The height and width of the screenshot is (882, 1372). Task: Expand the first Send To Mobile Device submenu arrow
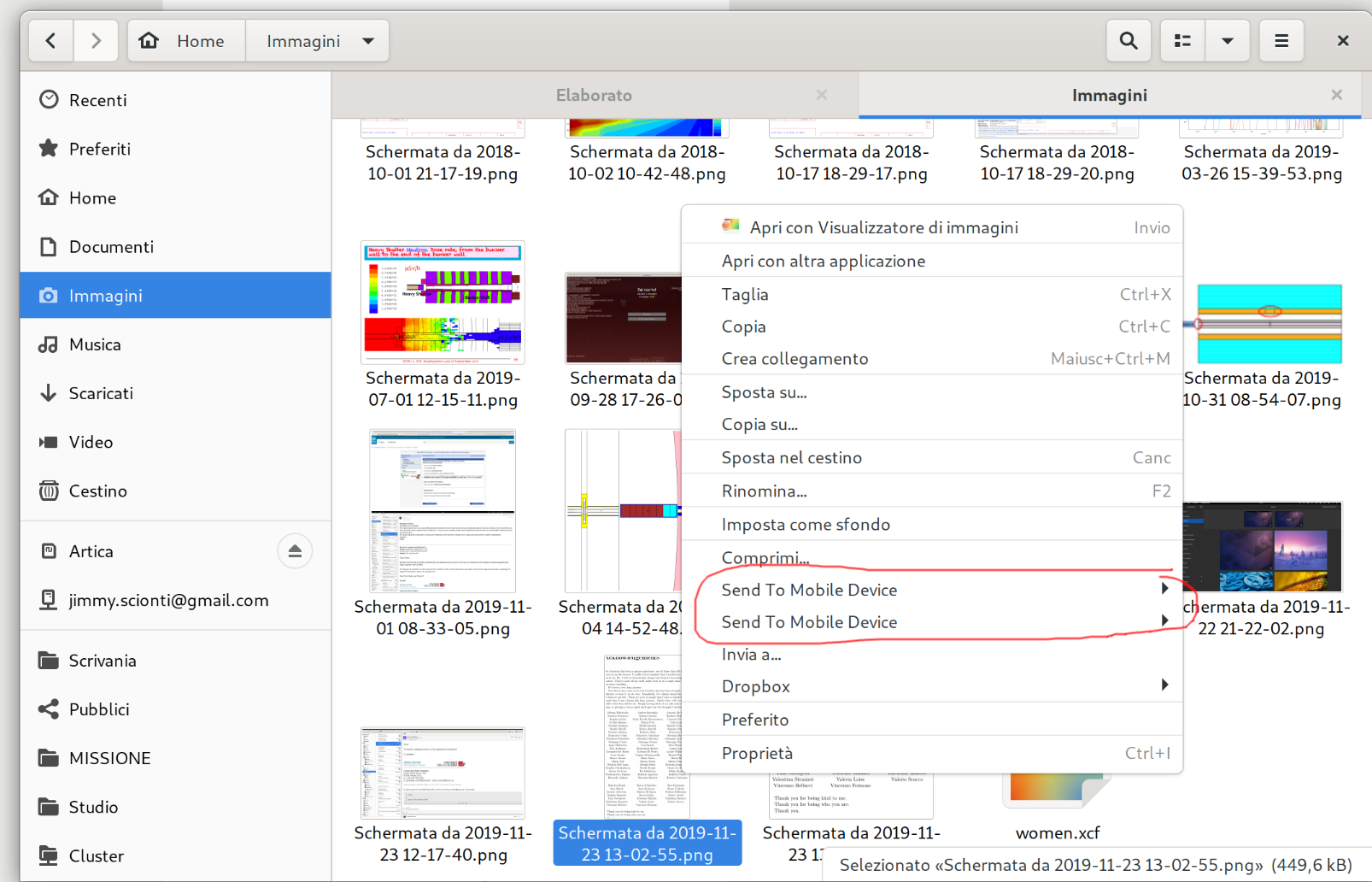tap(1164, 588)
